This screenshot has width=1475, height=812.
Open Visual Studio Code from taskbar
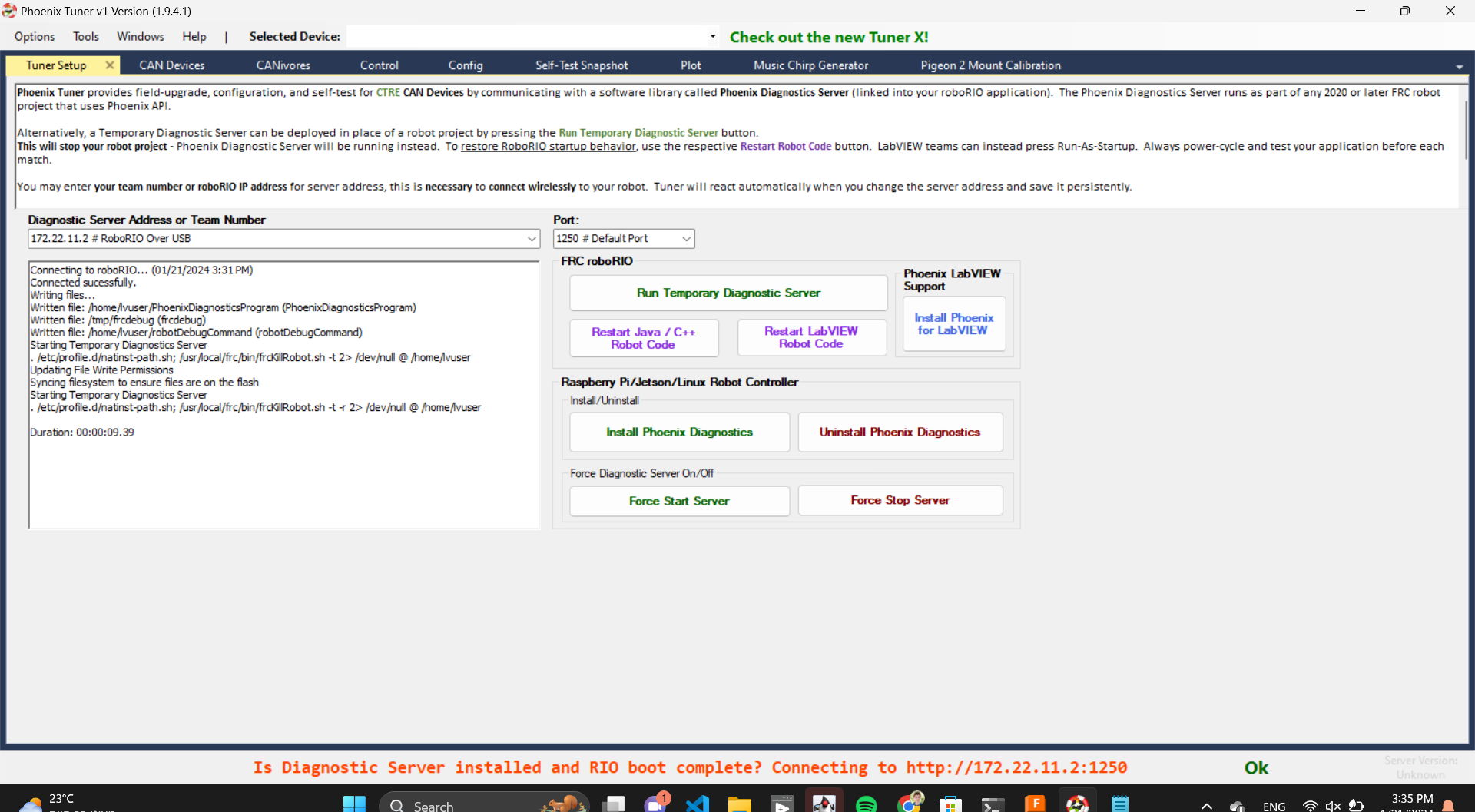[697, 804]
